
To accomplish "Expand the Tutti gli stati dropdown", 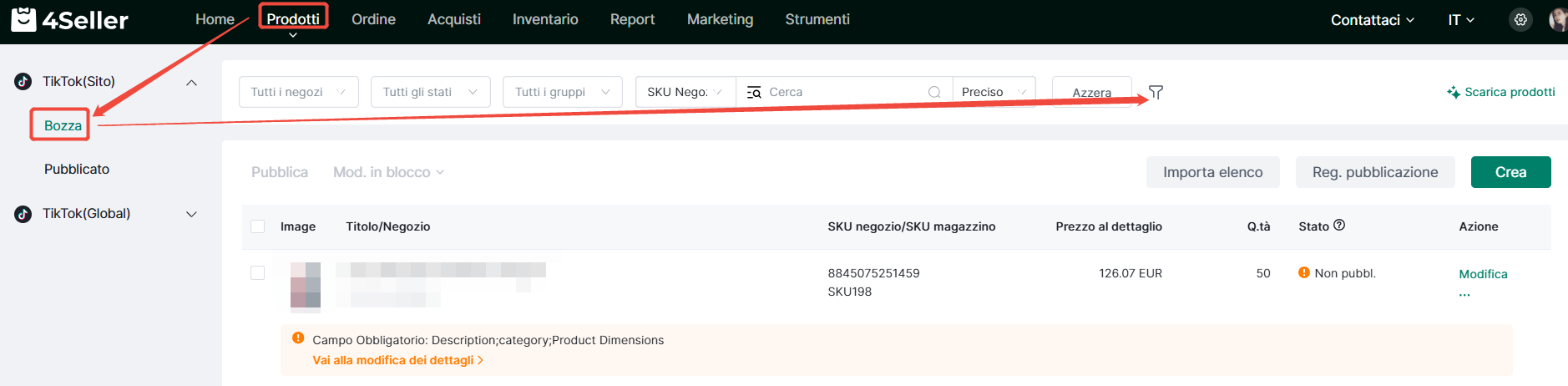I will click(430, 92).
